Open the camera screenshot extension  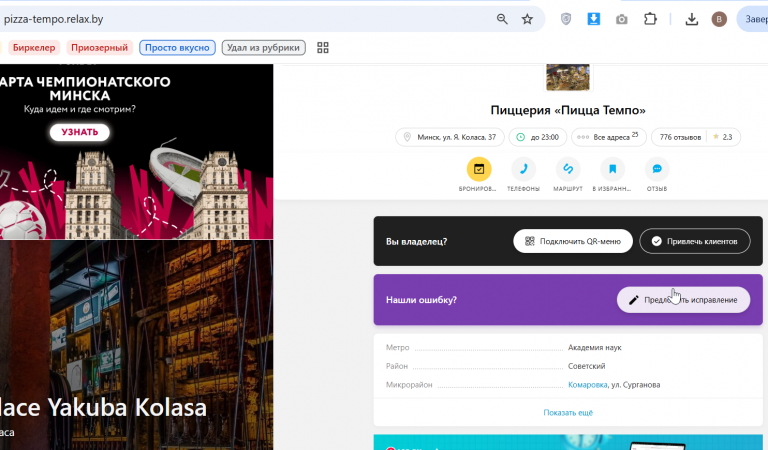coord(622,19)
